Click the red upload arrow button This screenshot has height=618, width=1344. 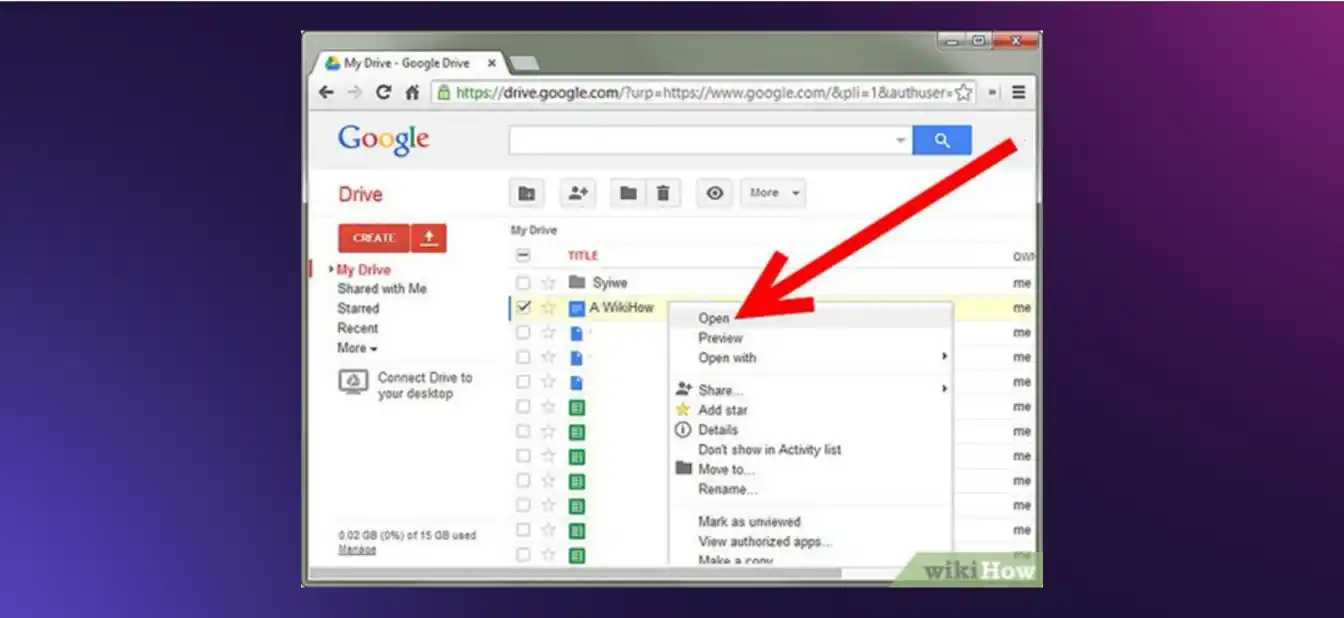[x=429, y=238]
